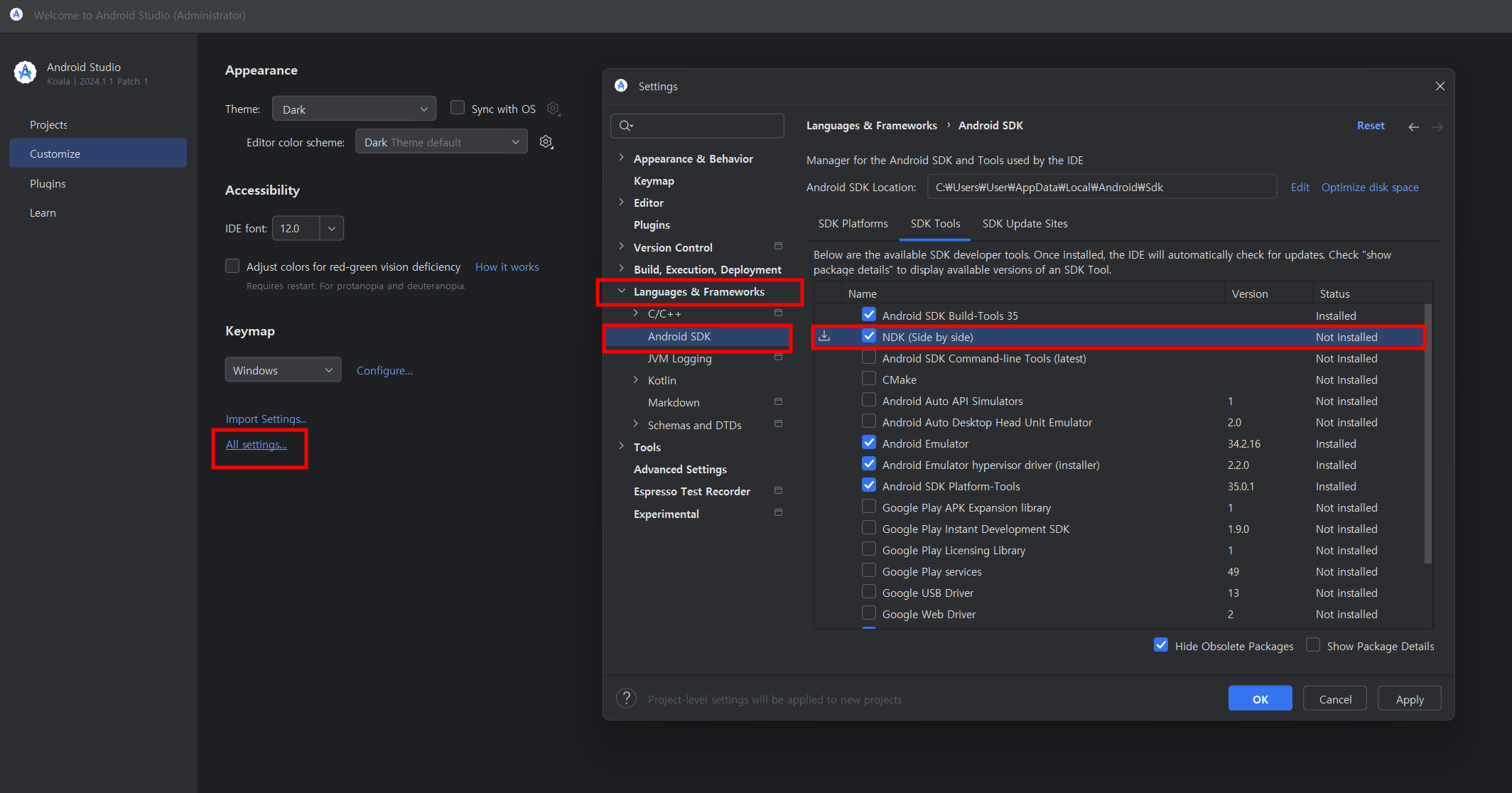The height and width of the screenshot is (793, 1512).
Task: Uncheck Android SDK Build-Tools 35
Action: [x=869, y=314]
